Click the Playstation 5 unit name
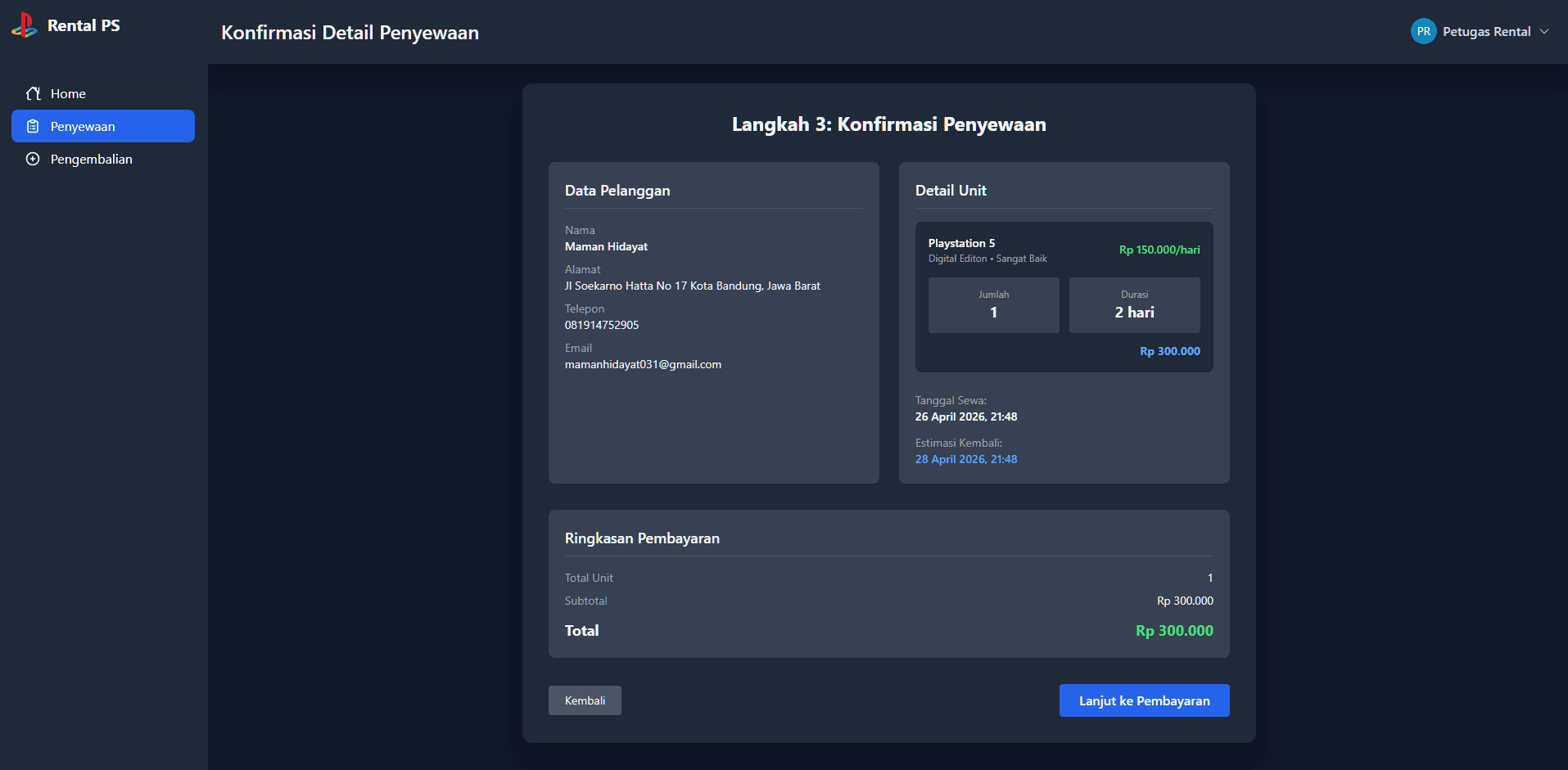Screen dimensions: 1568x770 (x=961, y=243)
